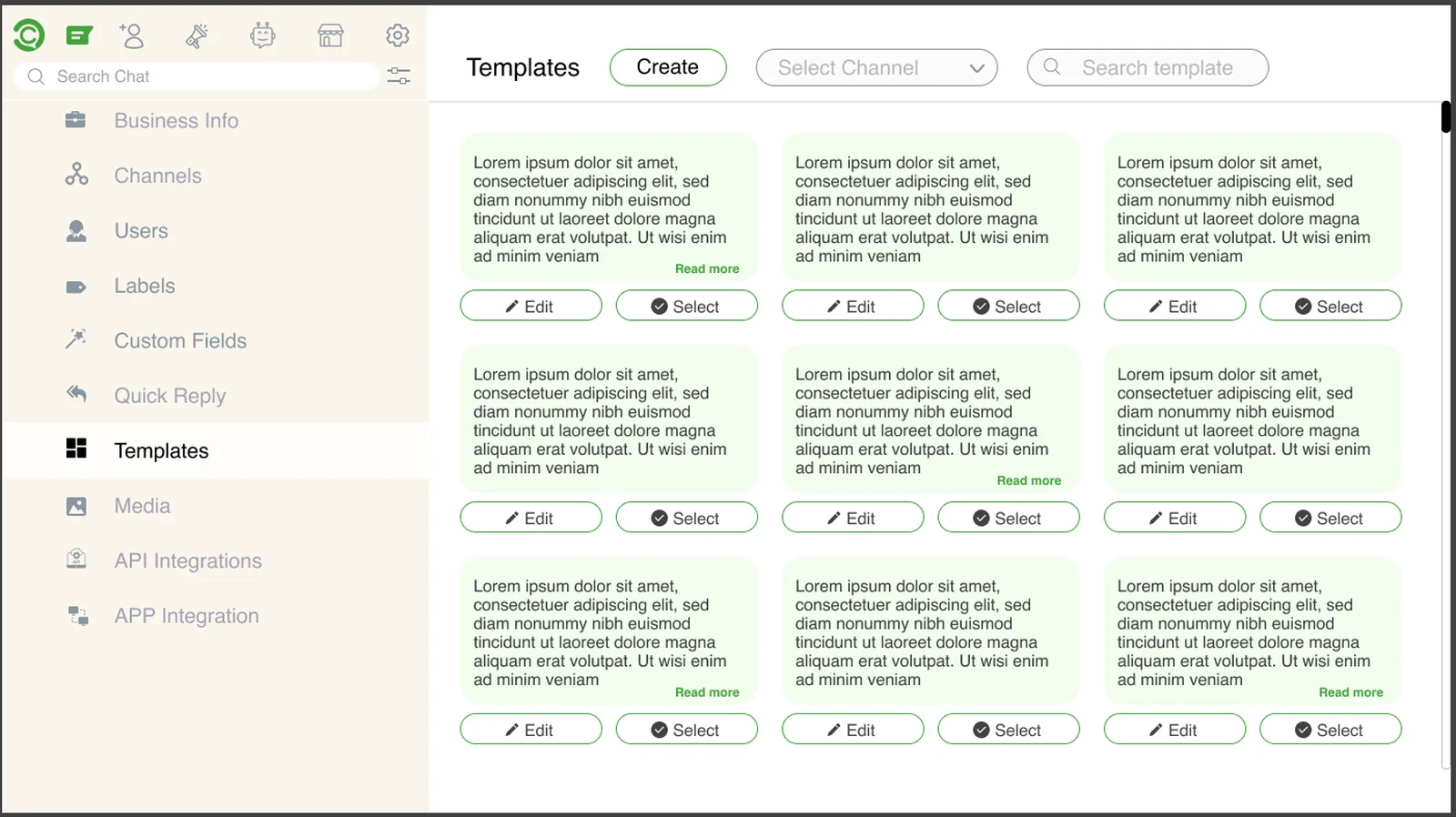Click the Search Chat field
The width and height of the screenshot is (1456, 817).
pyautogui.click(x=197, y=76)
